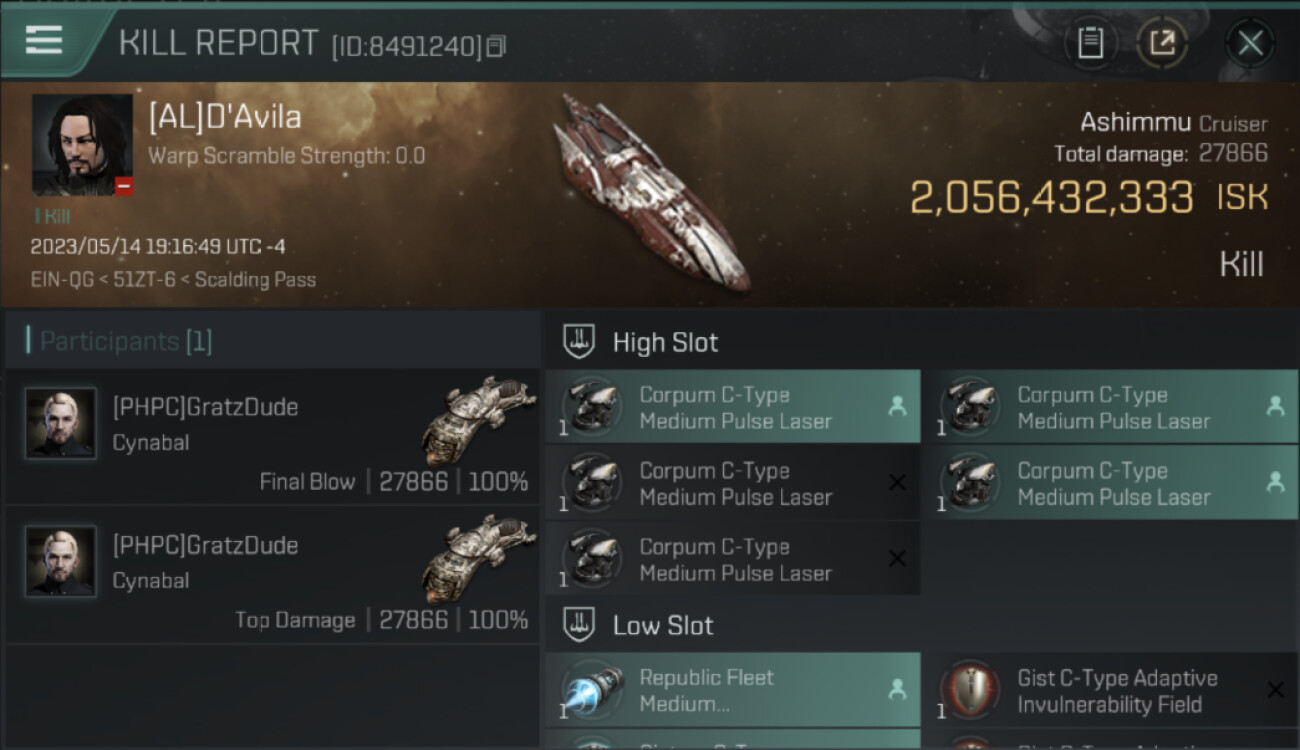
Task: Click the EIN-QG system location link
Action: (x=58, y=280)
